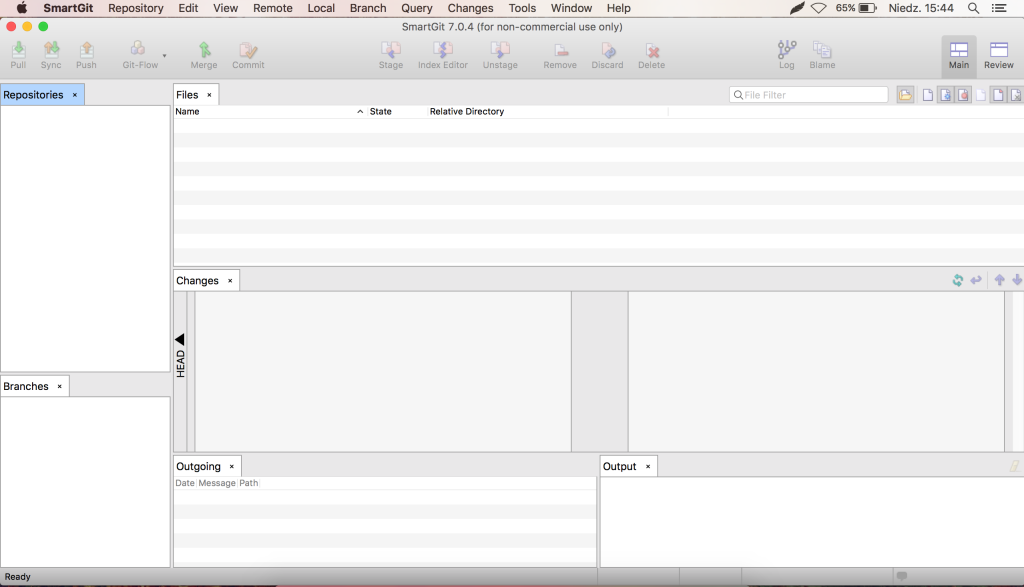The height and width of the screenshot is (587, 1024).
Task: Select the Repositories tab
Action: (33, 95)
